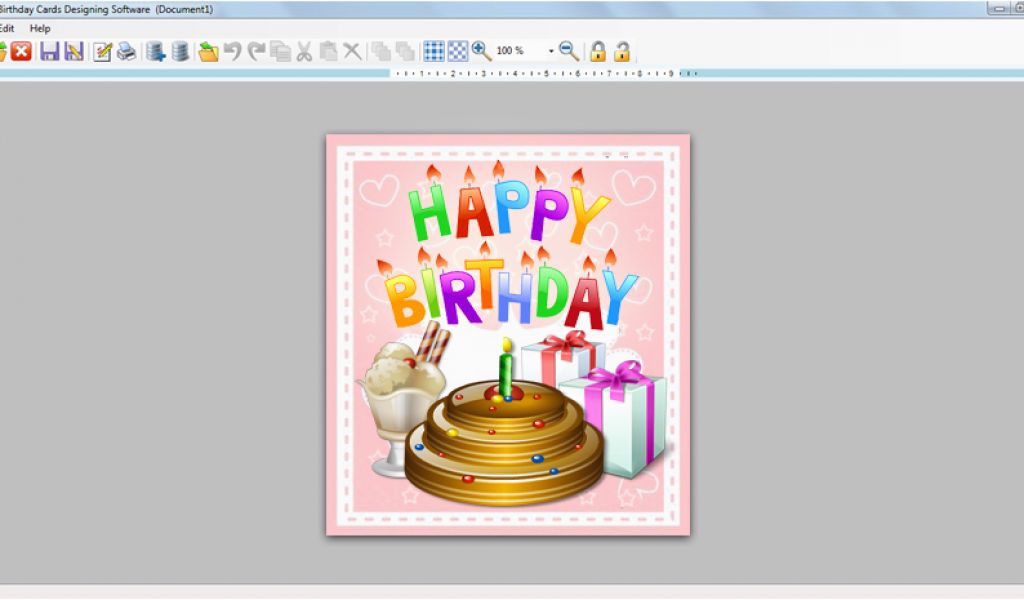Viewport: 1024px width, 600px height.
Task: Click the Save As icon
Action: [73, 51]
